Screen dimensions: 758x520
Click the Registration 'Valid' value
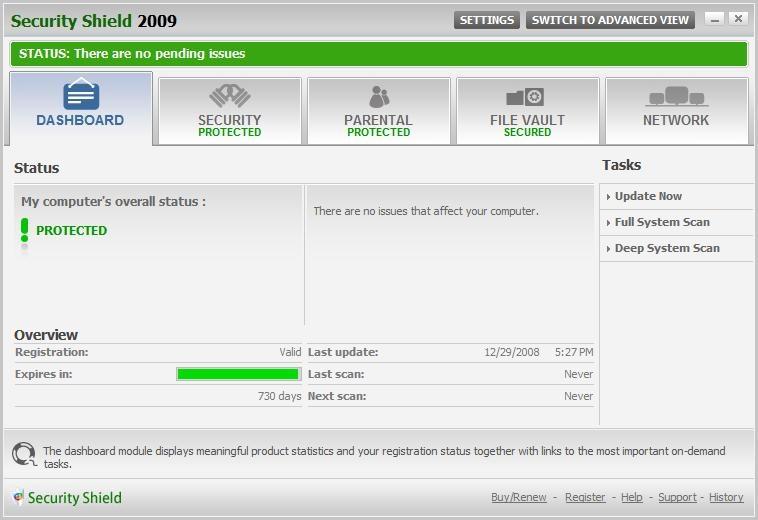[290, 352]
